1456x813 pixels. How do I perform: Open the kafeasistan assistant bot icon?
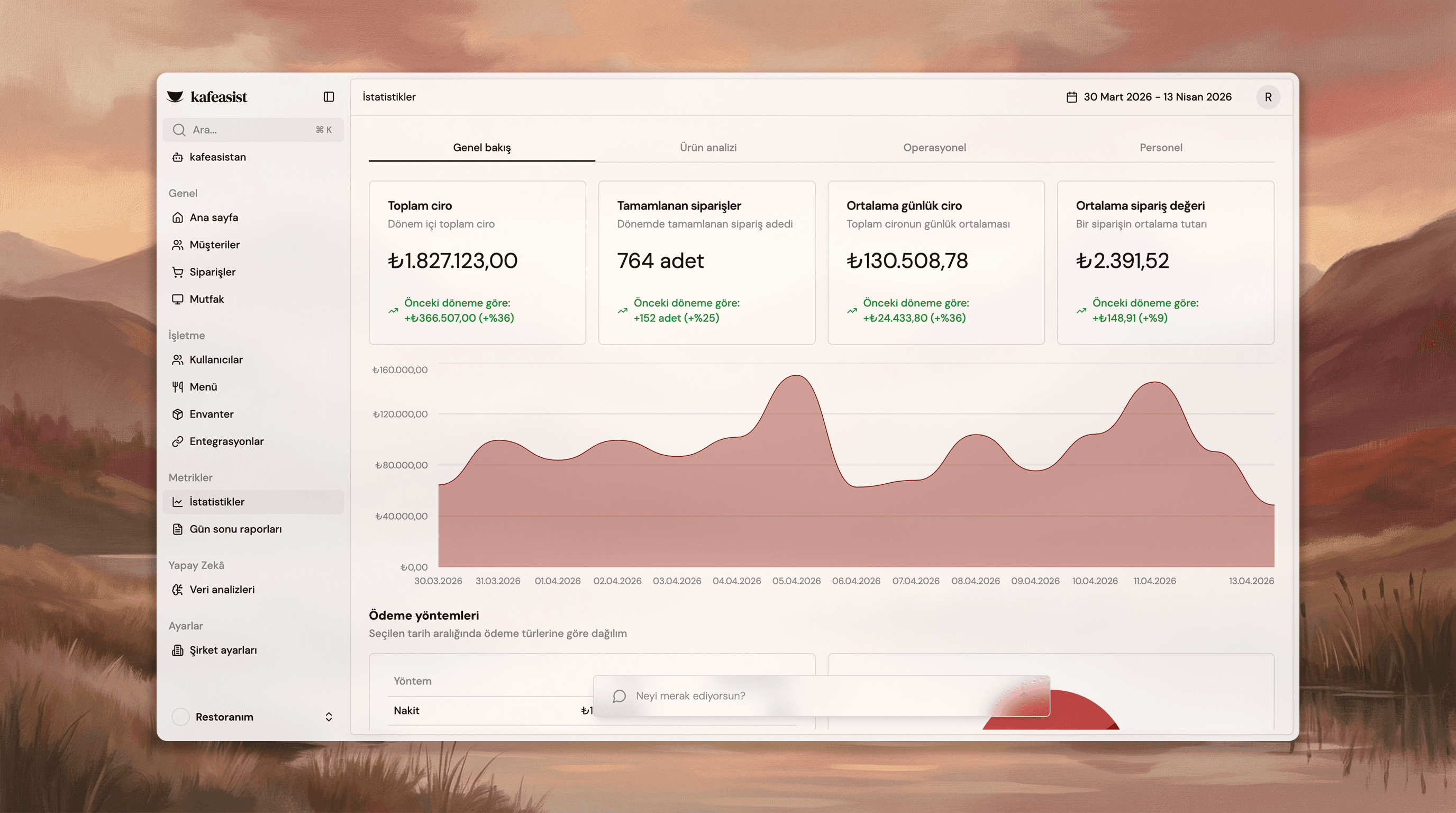click(x=177, y=157)
